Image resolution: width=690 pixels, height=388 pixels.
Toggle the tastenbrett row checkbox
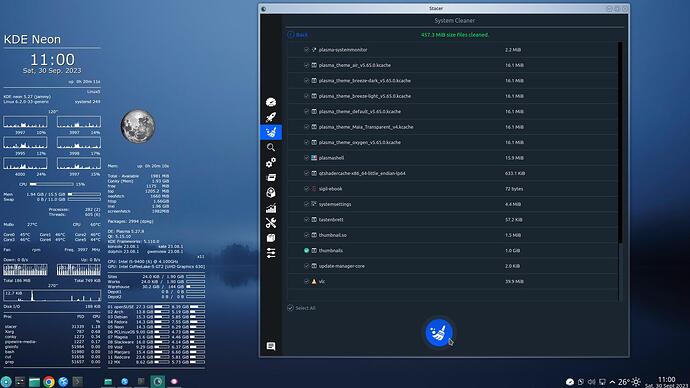point(306,220)
